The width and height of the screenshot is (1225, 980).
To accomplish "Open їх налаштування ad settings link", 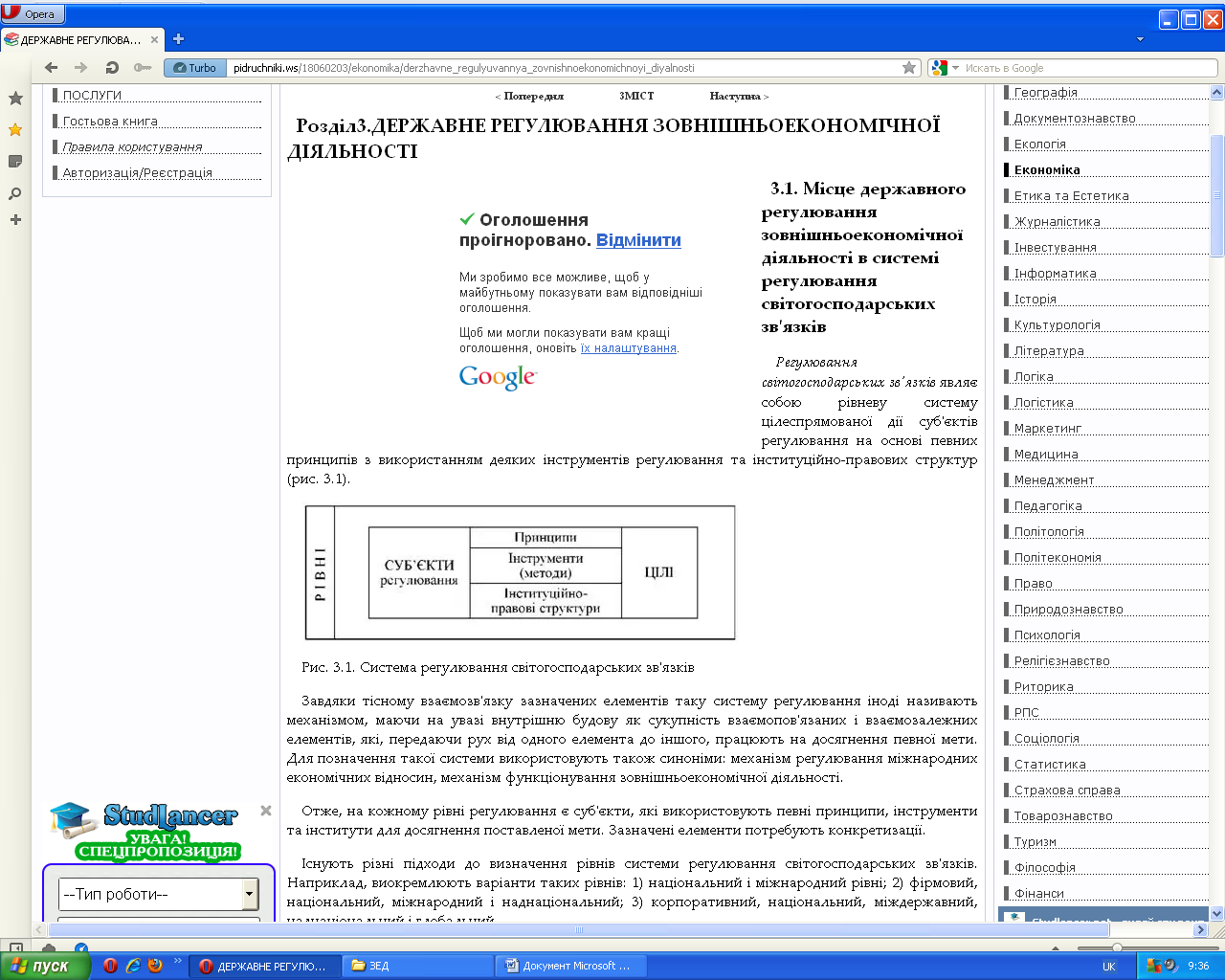I will point(628,348).
